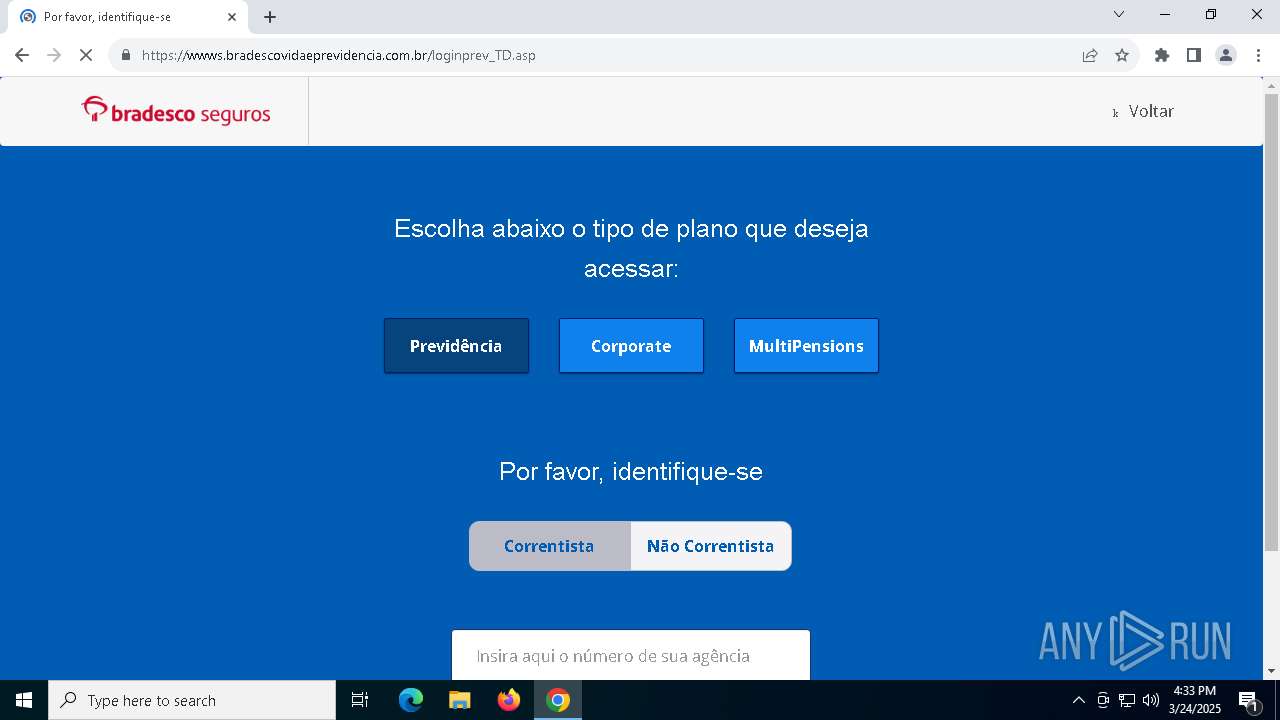1280x720 pixels.
Task: Click the browser forward arrow
Action: (54, 55)
